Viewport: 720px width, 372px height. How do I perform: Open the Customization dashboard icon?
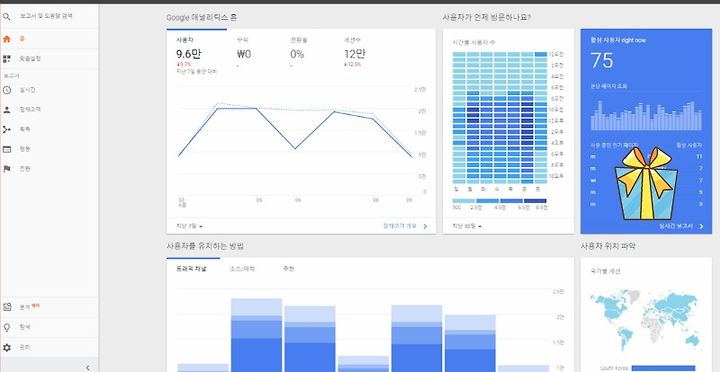(x=6, y=59)
